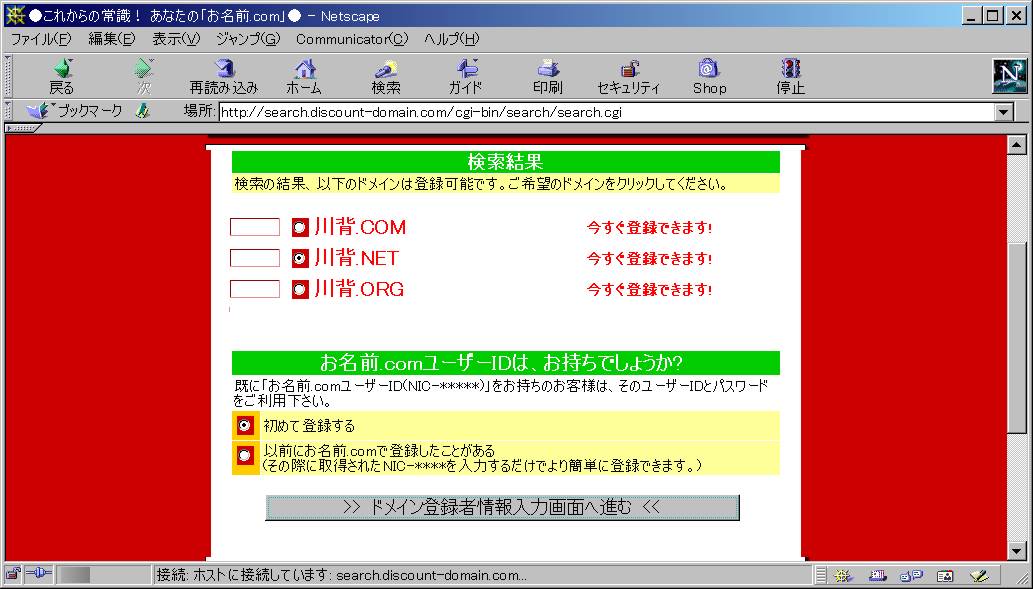Click the 検索結果 green header
Image resolution: width=1033 pixels, height=589 pixels.
(x=505, y=162)
